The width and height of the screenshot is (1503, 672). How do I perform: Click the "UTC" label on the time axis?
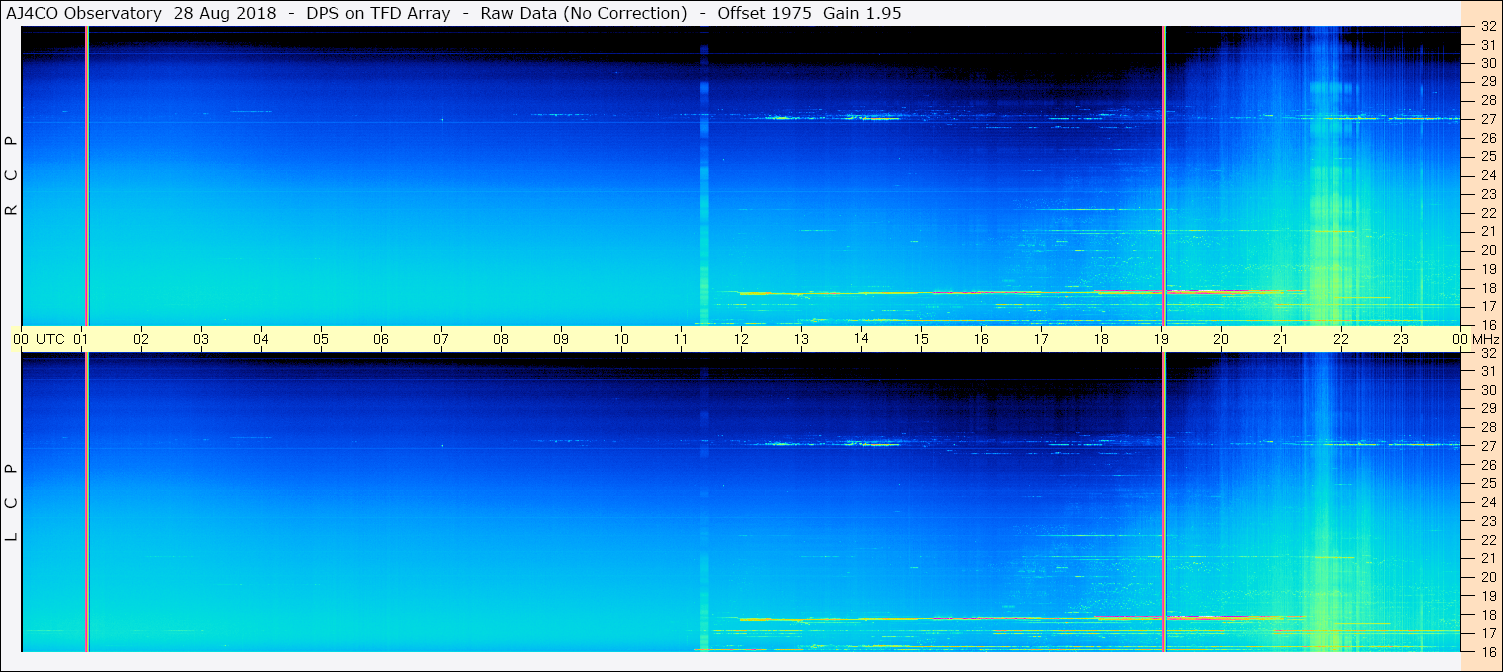(x=50, y=339)
